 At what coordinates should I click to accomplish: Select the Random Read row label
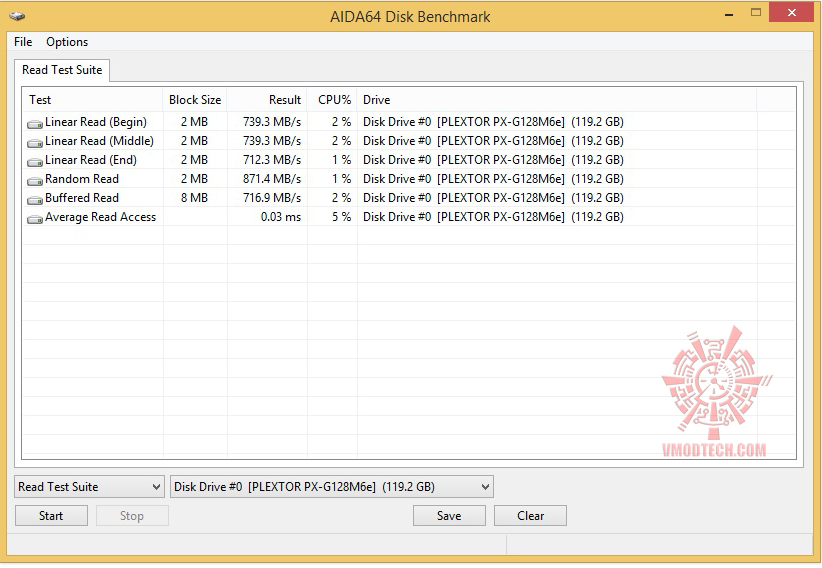click(x=82, y=179)
